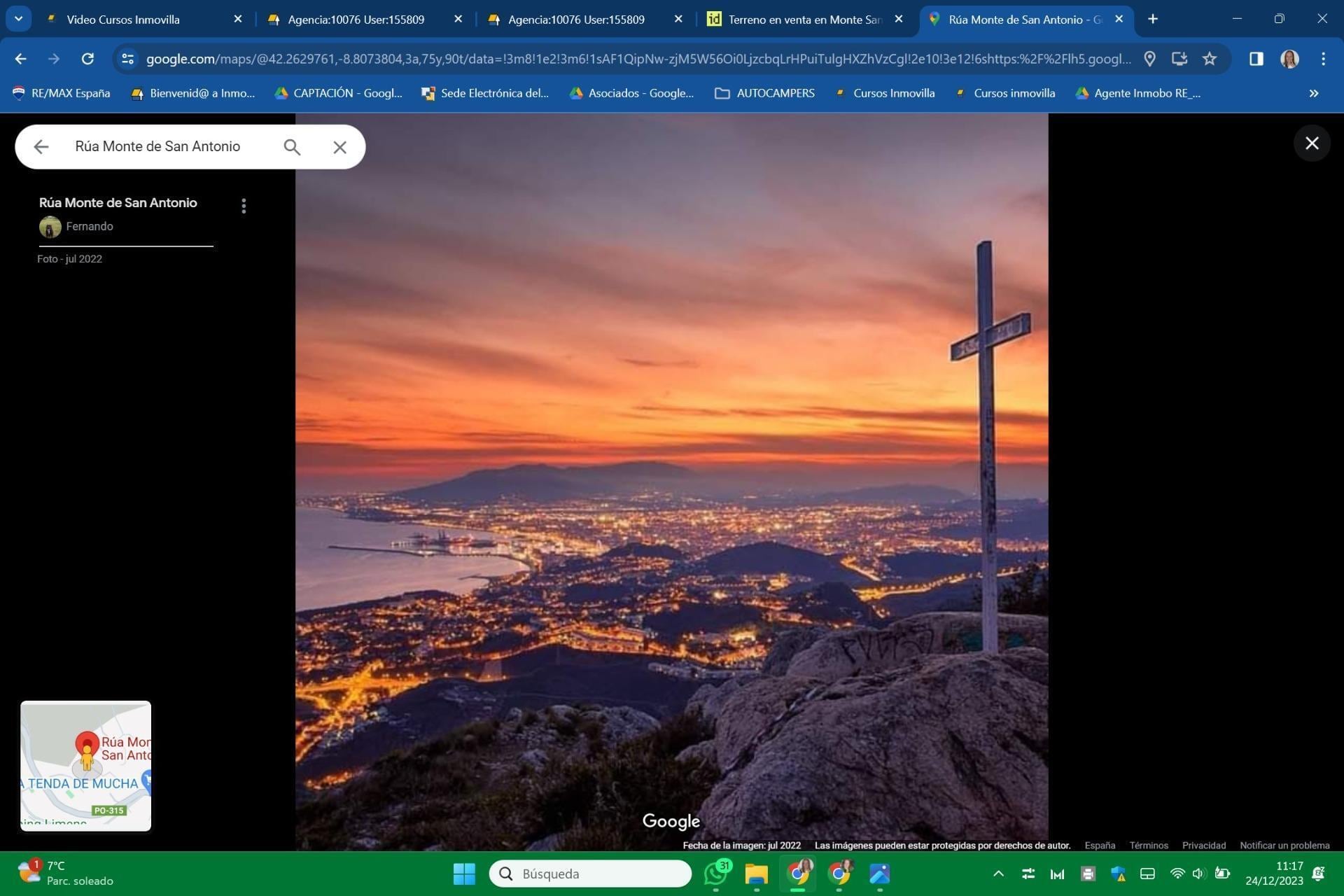The image size is (1344, 896).
Task: Click the Rúa Monte de San Antonio search field
Action: pos(161,147)
